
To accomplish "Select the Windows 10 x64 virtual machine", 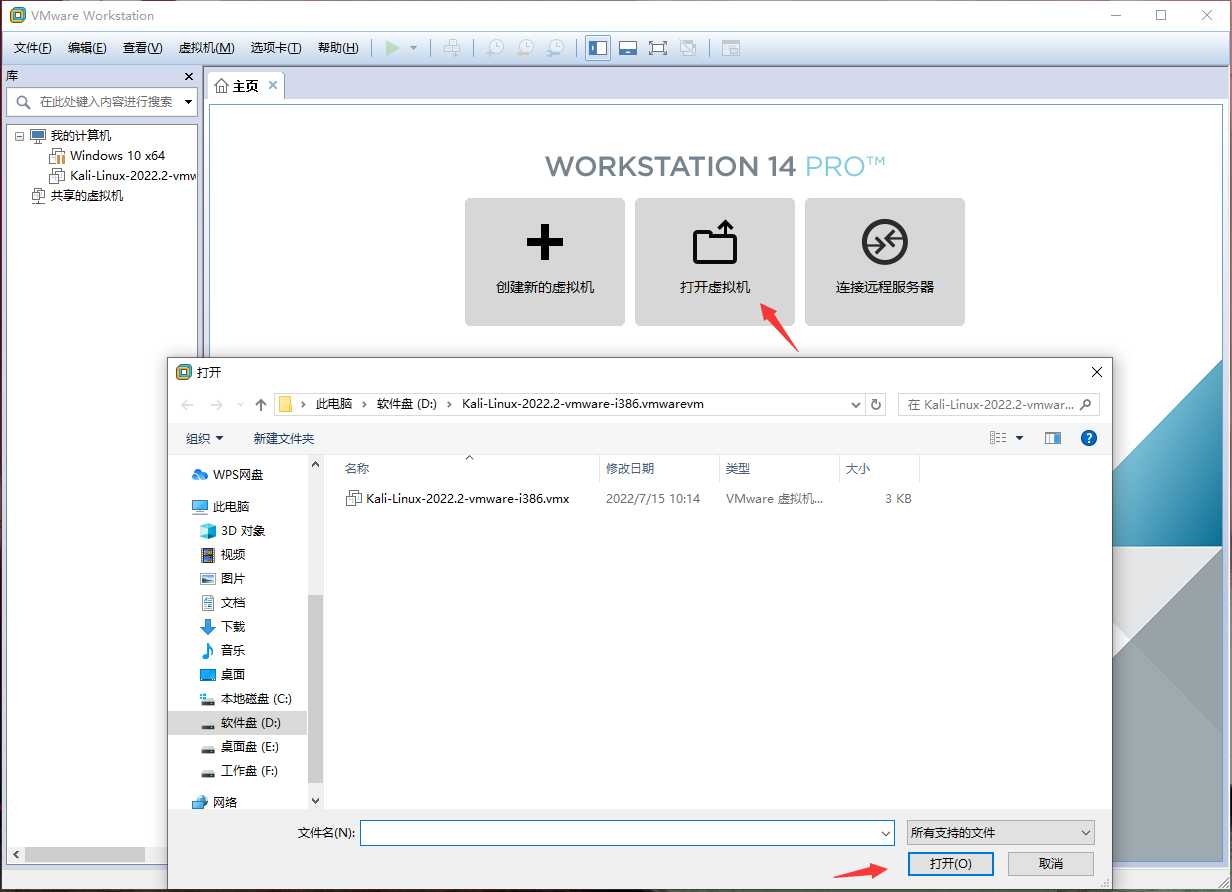I will pyautogui.click(x=117, y=156).
